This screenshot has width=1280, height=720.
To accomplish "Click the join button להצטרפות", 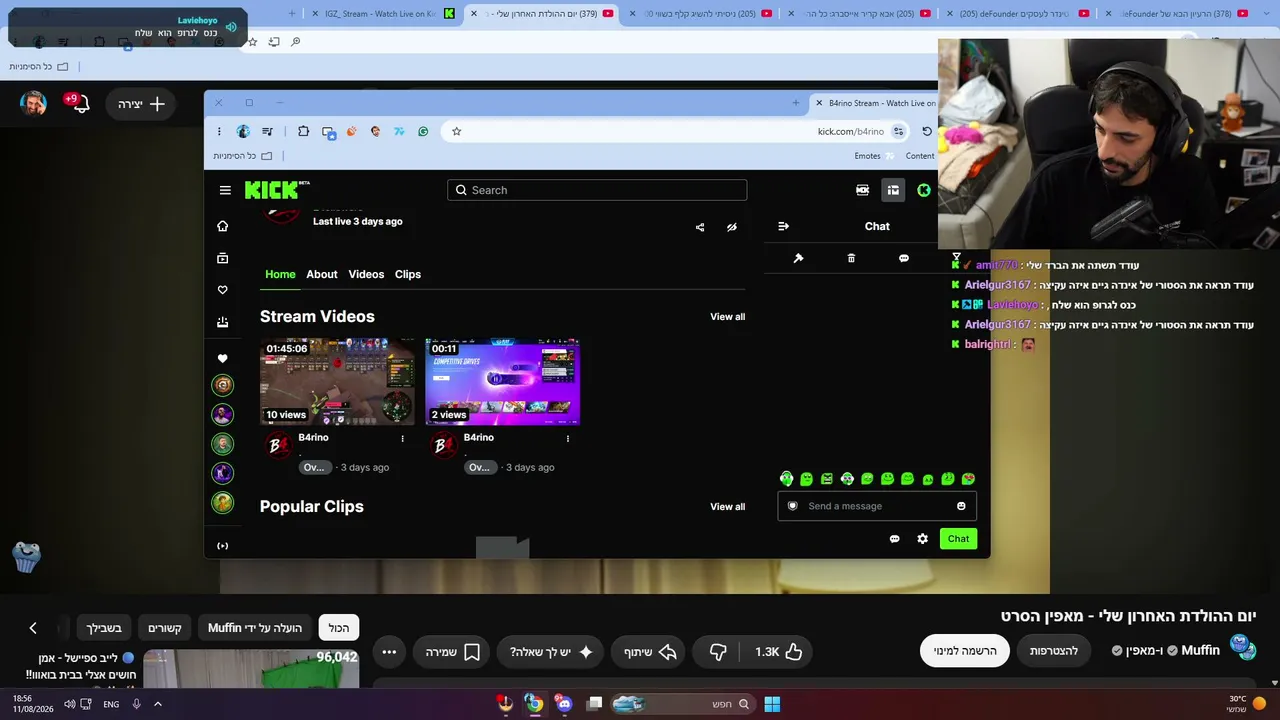I will coord(1054,651).
